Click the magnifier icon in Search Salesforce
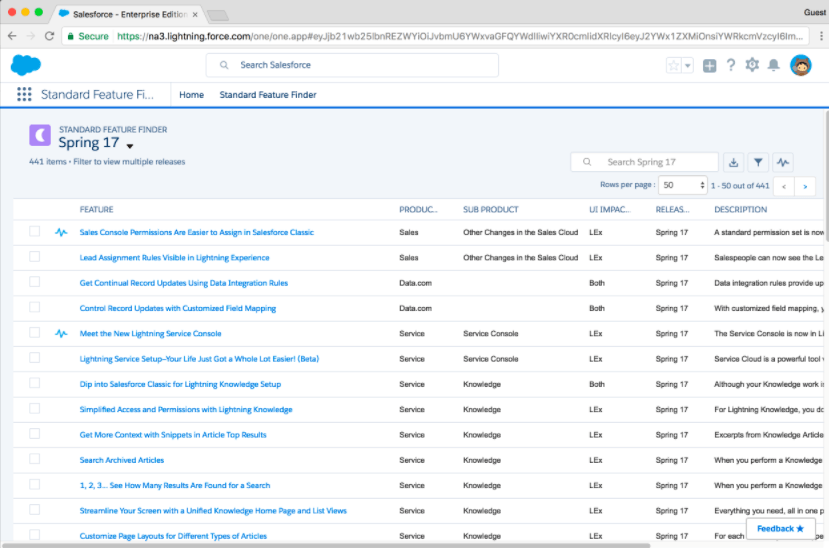The image size is (829, 548). (x=224, y=65)
